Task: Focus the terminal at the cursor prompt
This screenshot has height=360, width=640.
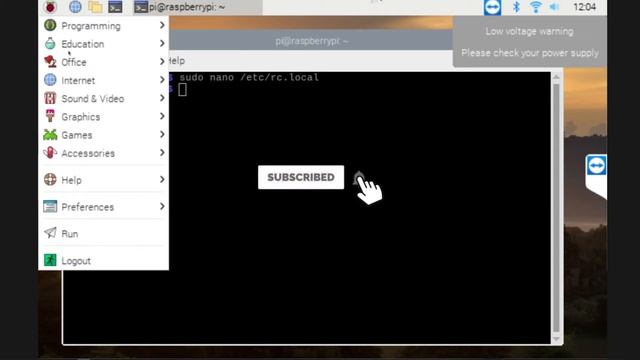Action: (x=182, y=90)
